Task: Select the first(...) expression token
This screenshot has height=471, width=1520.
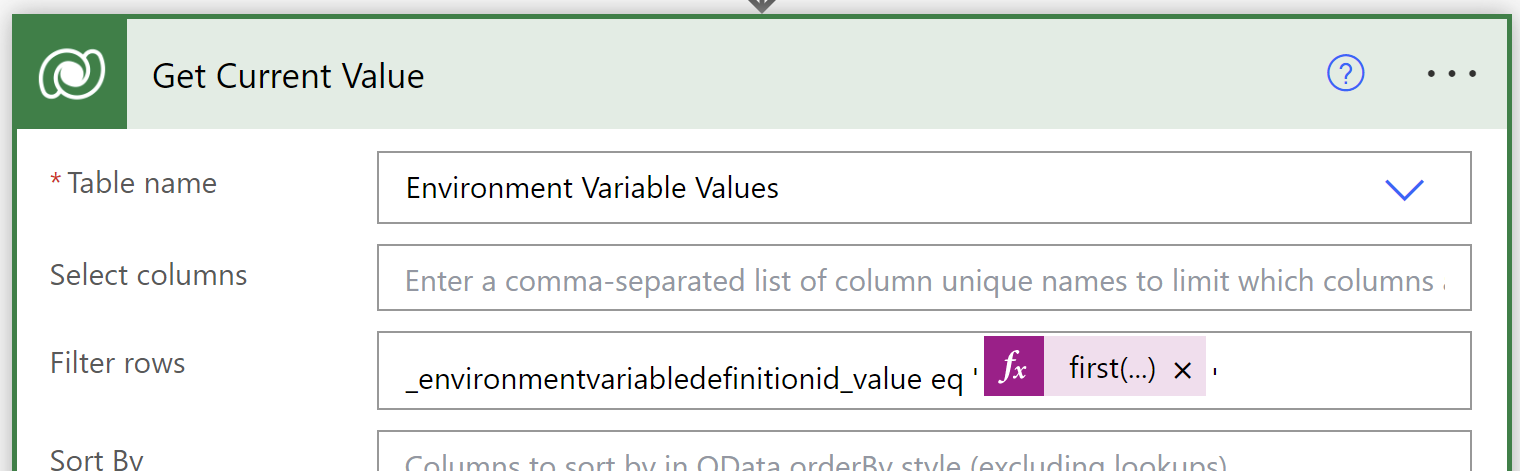Action: pyautogui.click(x=1111, y=369)
